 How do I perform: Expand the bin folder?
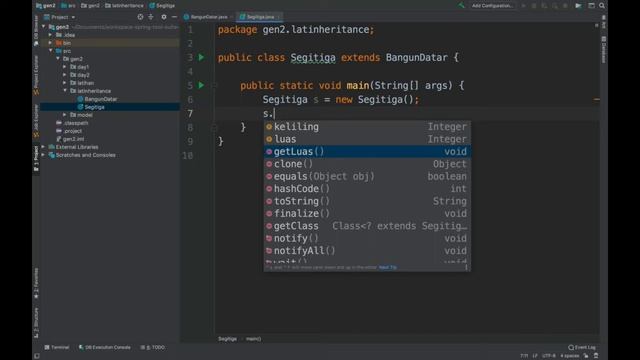(x=51, y=43)
